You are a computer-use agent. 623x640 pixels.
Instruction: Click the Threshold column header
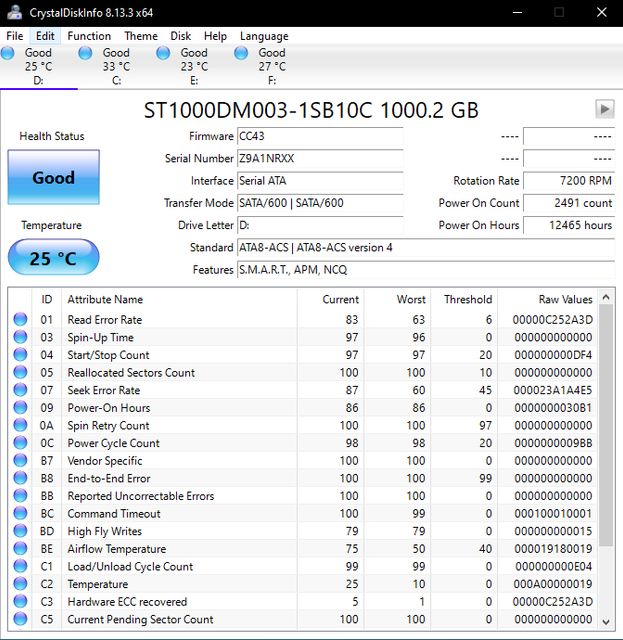tap(464, 299)
